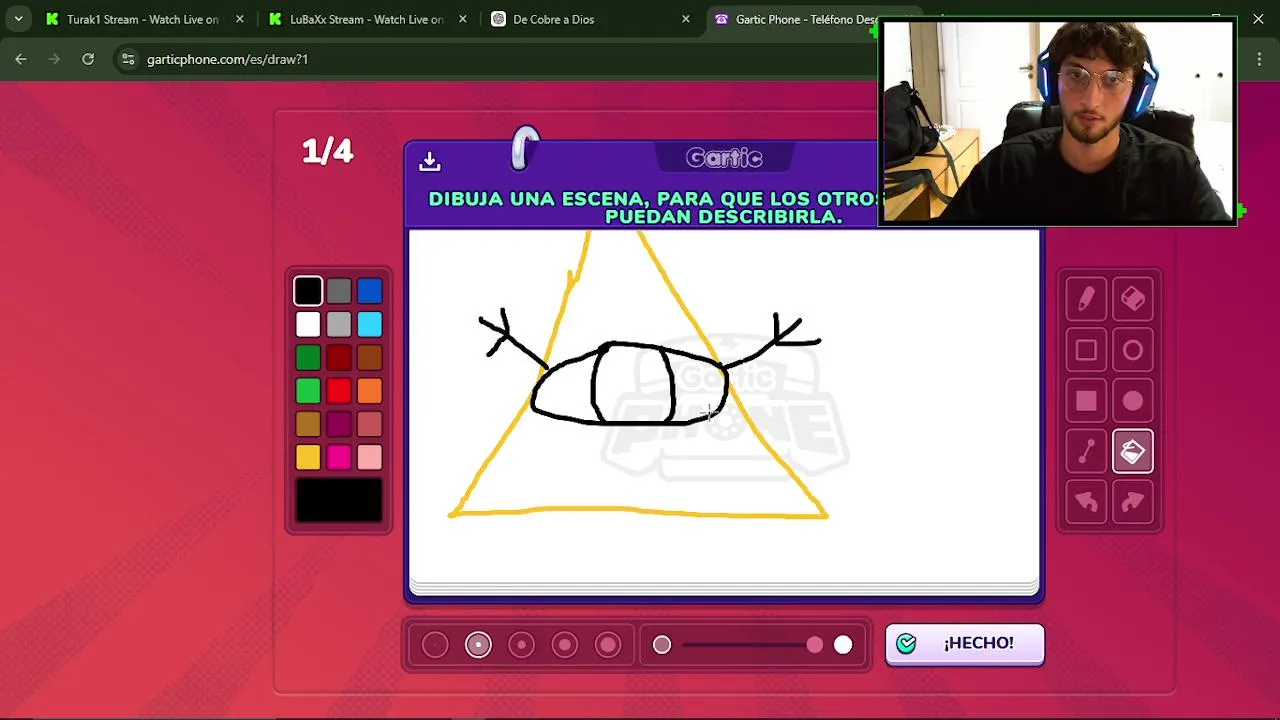This screenshot has height=720, width=1280.
Task: Pick the light pink color swatch
Action: [x=370, y=457]
